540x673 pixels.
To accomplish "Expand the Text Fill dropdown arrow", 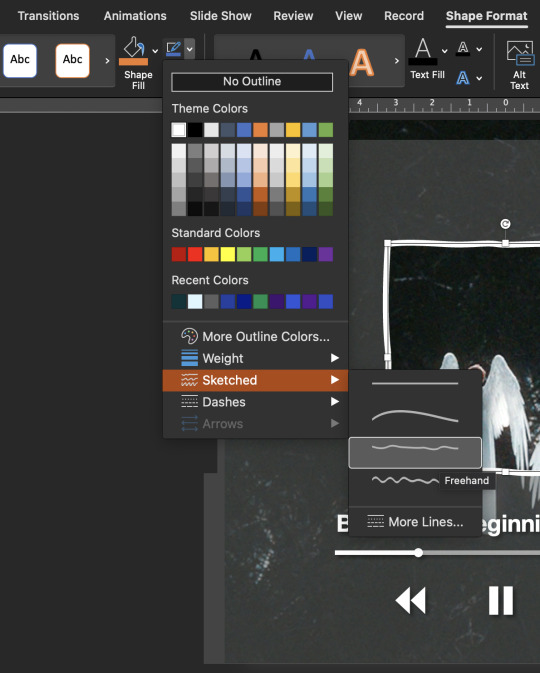I will click(x=445, y=51).
